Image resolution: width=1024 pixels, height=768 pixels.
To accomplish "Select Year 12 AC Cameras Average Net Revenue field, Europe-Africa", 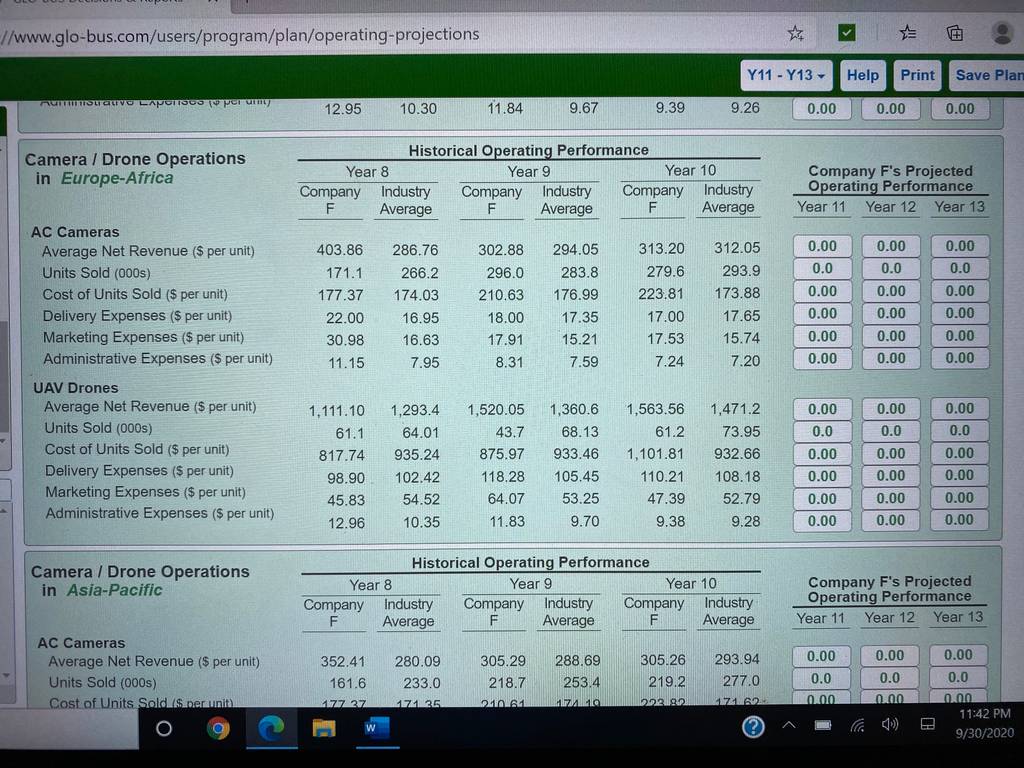I will [x=891, y=246].
